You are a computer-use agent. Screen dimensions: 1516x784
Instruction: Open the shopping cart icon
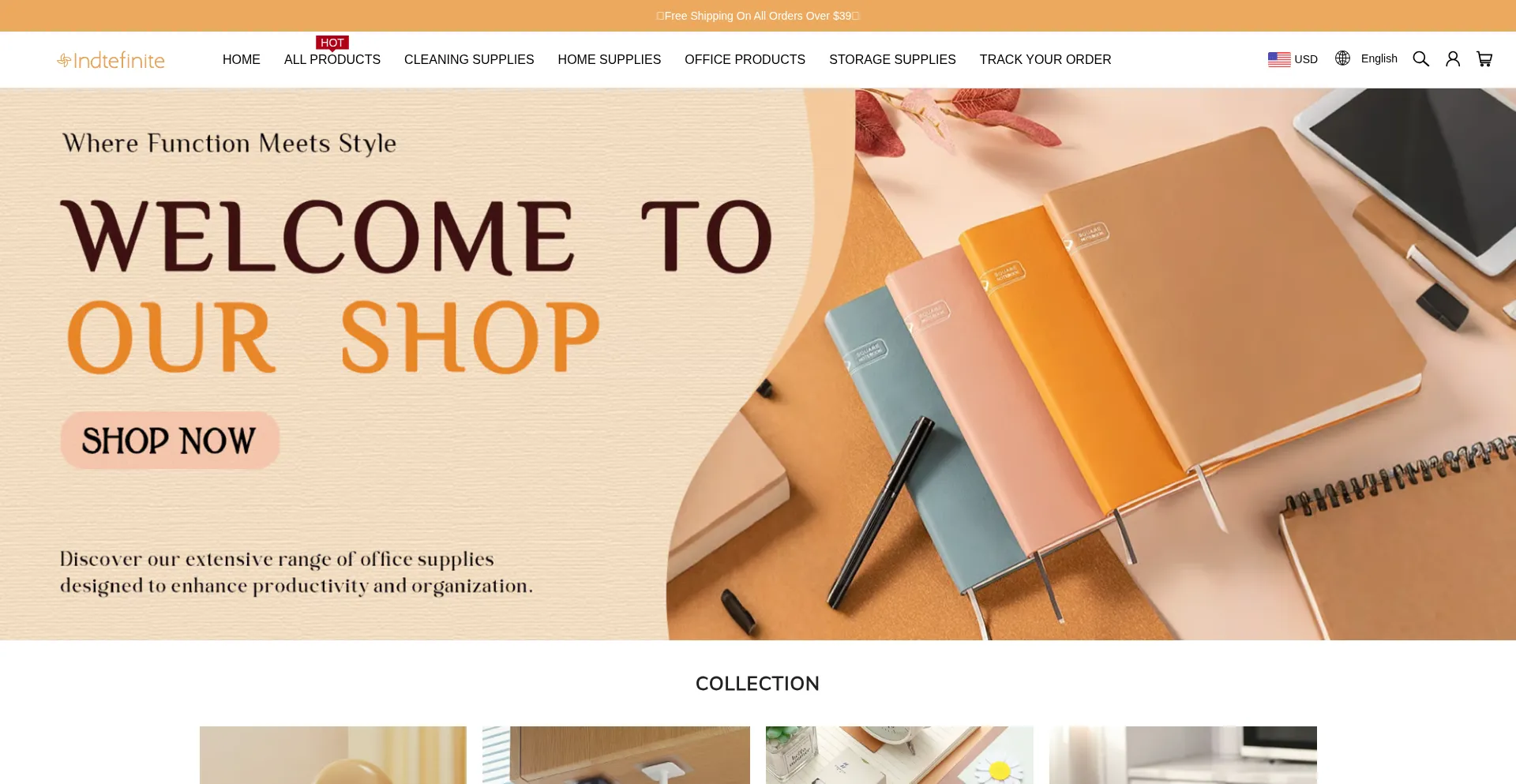[x=1484, y=59]
